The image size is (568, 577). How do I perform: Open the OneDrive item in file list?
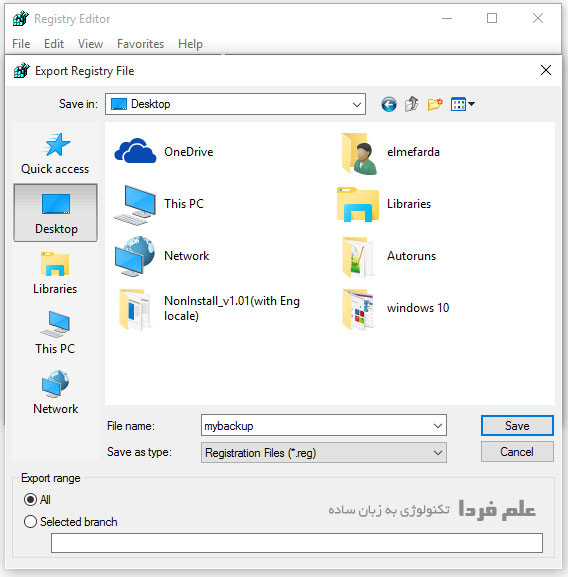[x=164, y=152]
